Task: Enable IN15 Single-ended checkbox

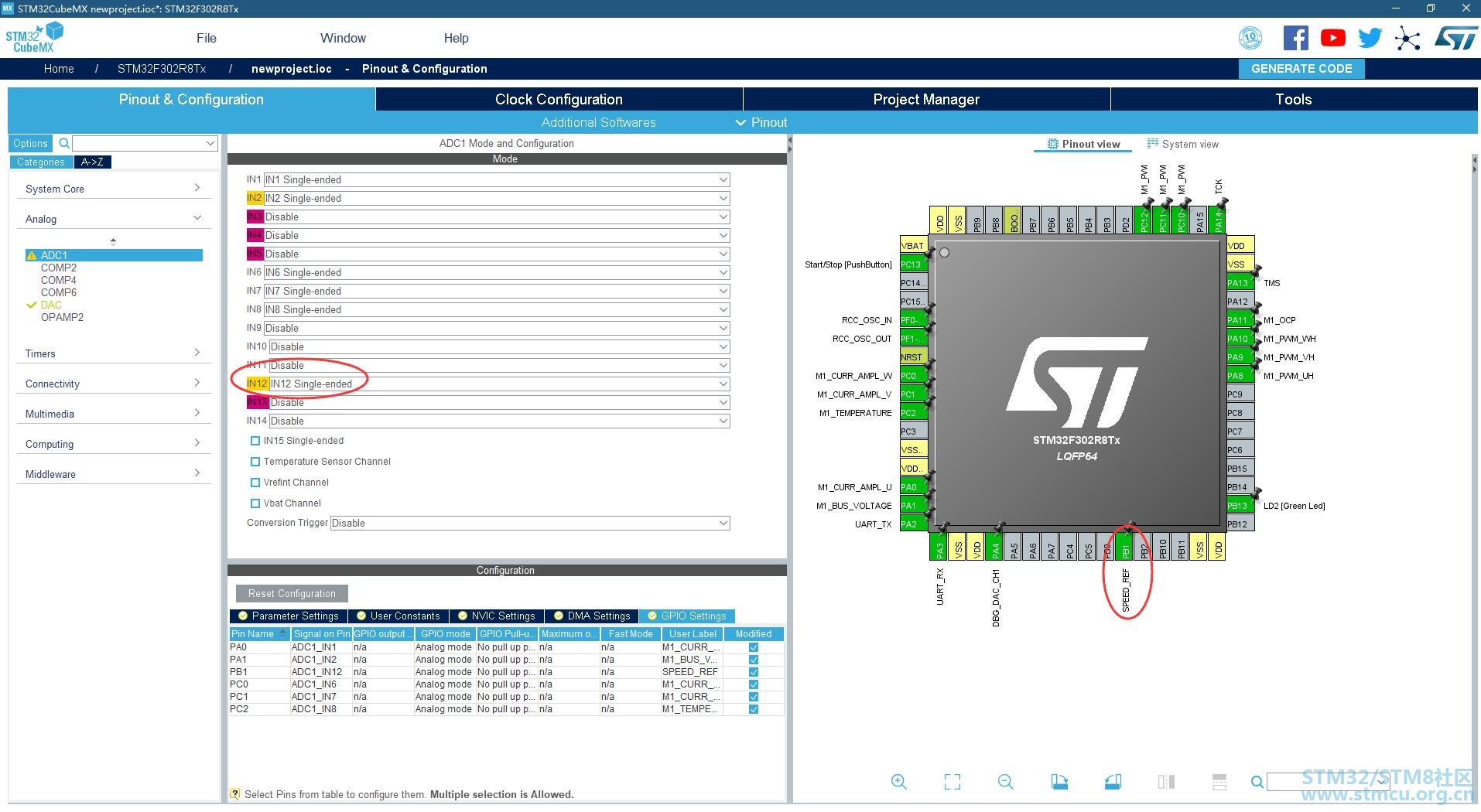Action: [255, 441]
